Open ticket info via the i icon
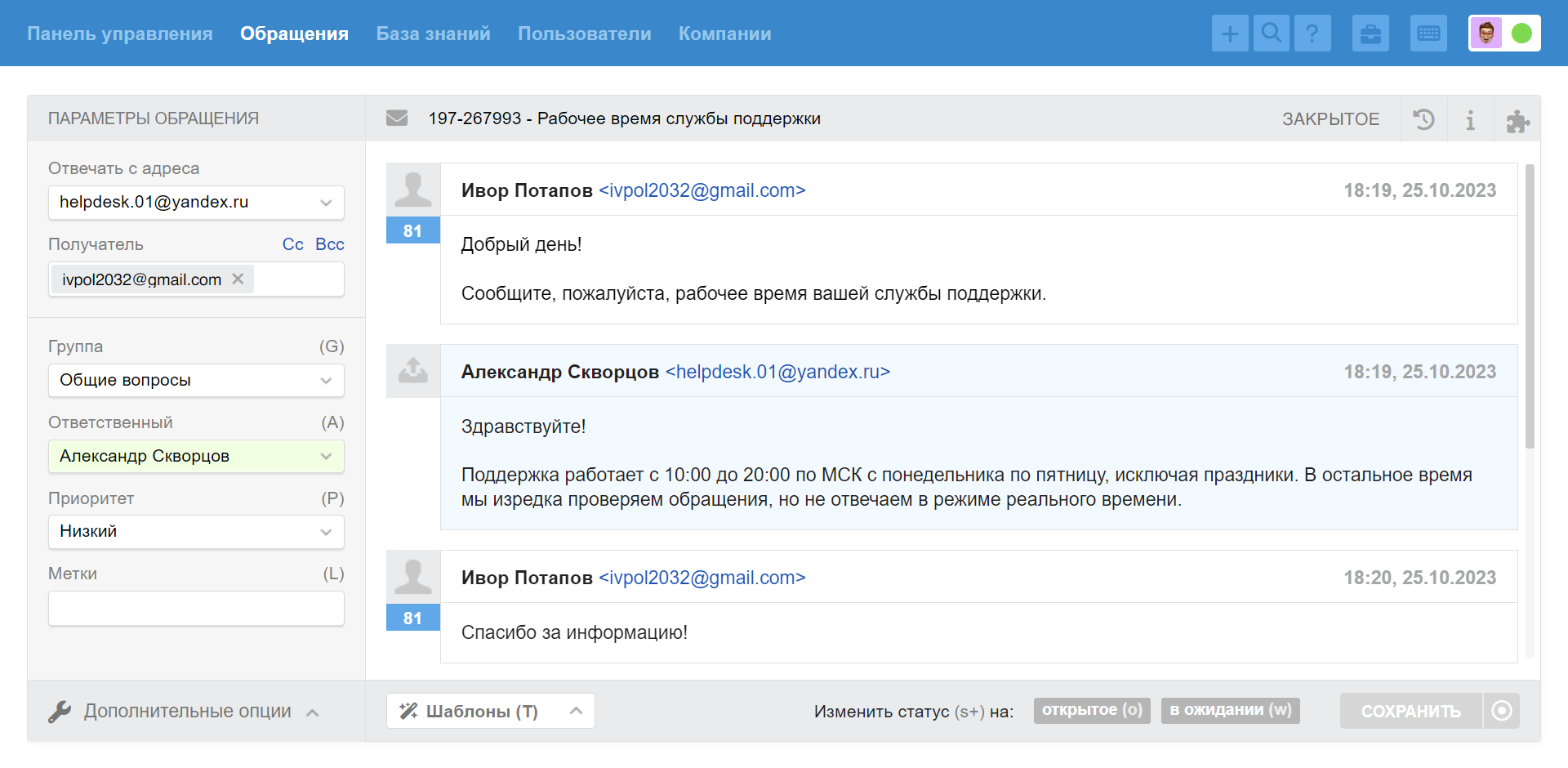Screen dimensions: 1568x768 point(1470,119)
